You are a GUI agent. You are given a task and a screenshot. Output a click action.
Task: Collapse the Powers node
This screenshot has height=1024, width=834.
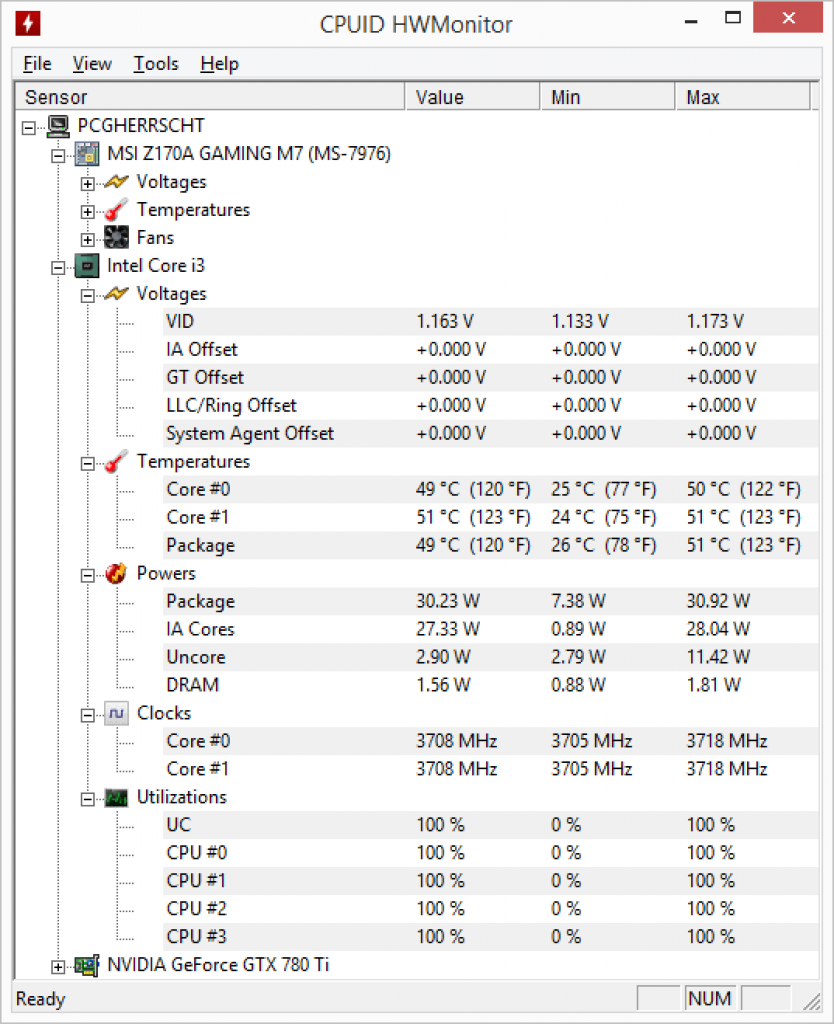point(88,575)
